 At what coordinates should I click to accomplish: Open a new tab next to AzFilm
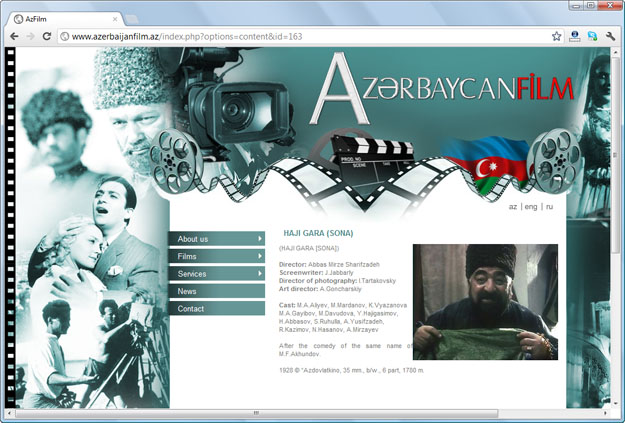pyautogui.click(x=133, y=18)
